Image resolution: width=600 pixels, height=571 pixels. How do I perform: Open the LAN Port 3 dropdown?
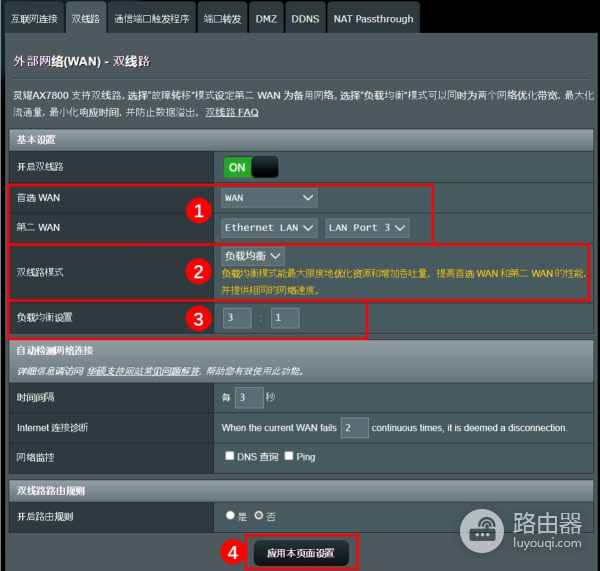(x=367, y=228)
